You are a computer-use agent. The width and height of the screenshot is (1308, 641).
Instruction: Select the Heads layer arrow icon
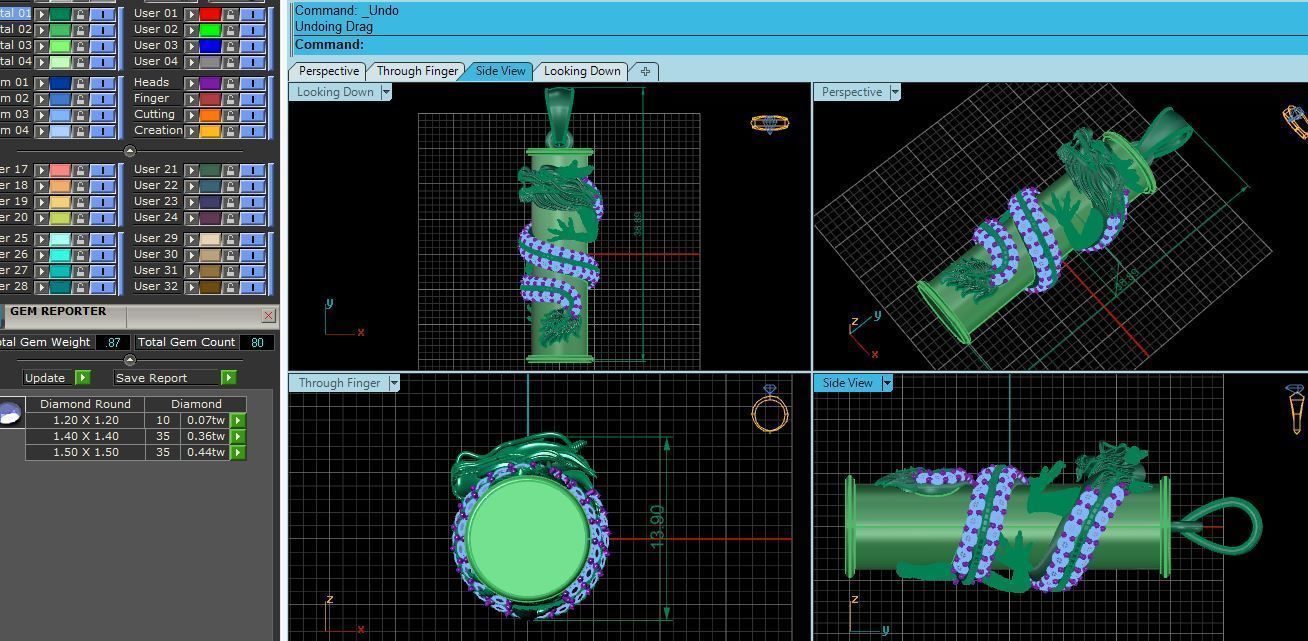[191, 83]
